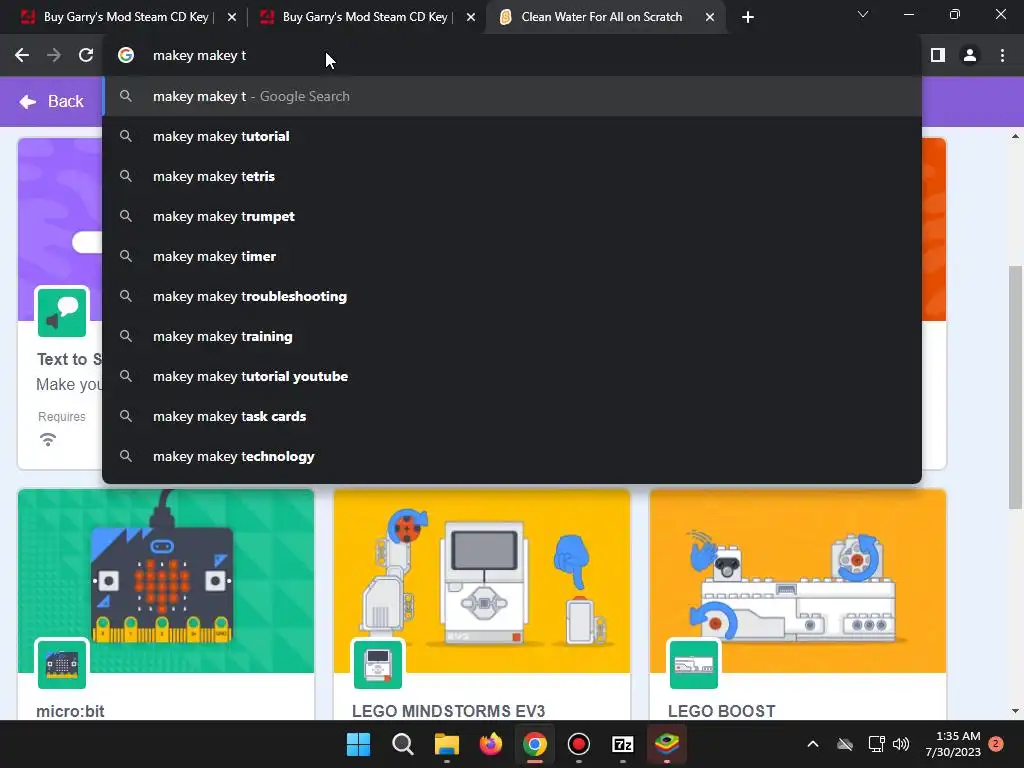Click the LEGO MINDSTORMS EV3 title
The image size is (1024, 768).
click(448, 711)
